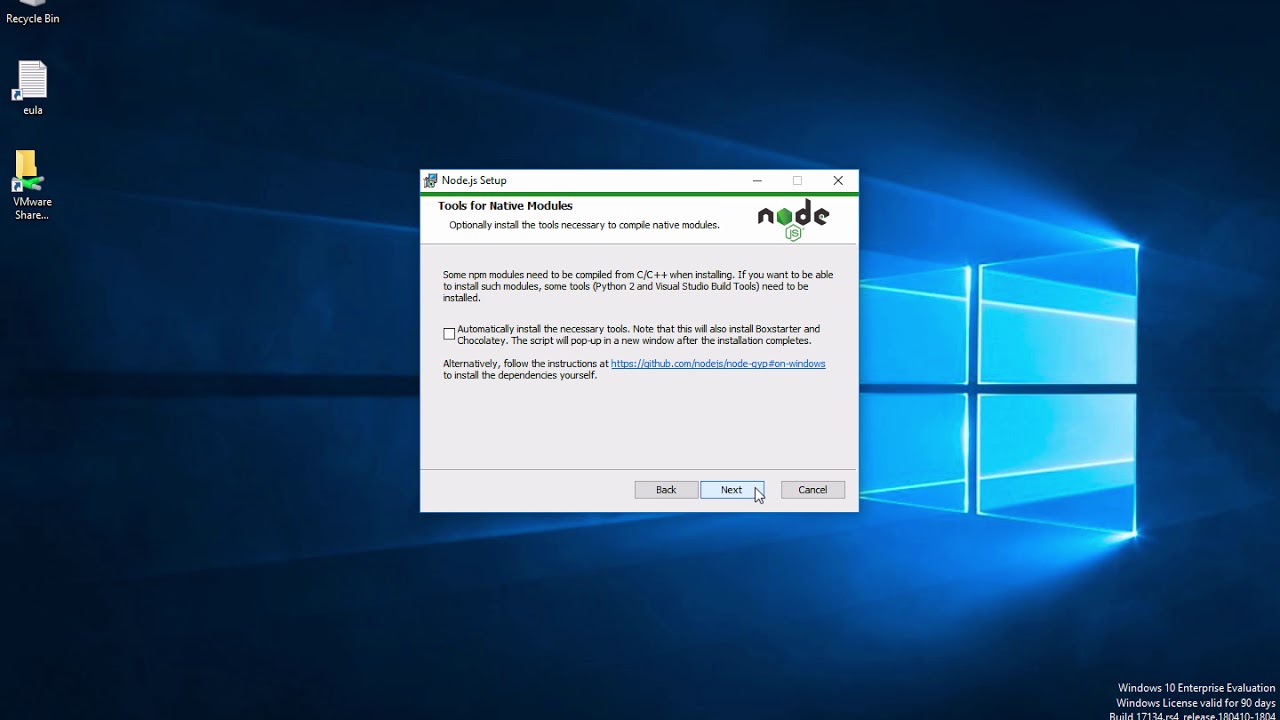This screenshot has width=1280, height=720.
Task: Click the 'Windows 10 Enterprise Evaluation' watermark text
Action: pyautogui.click(x=1197, y=688)
